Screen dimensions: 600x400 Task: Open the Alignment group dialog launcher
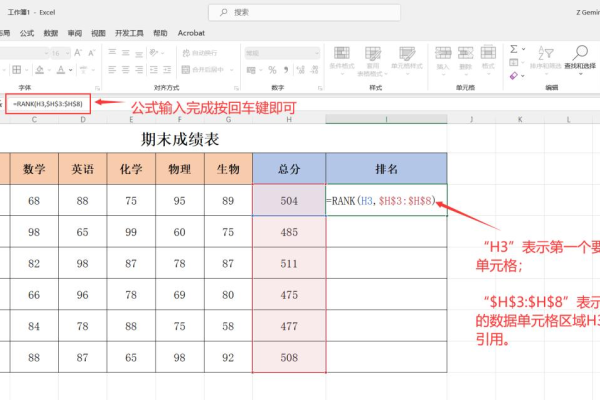click(x=236, y=88)
